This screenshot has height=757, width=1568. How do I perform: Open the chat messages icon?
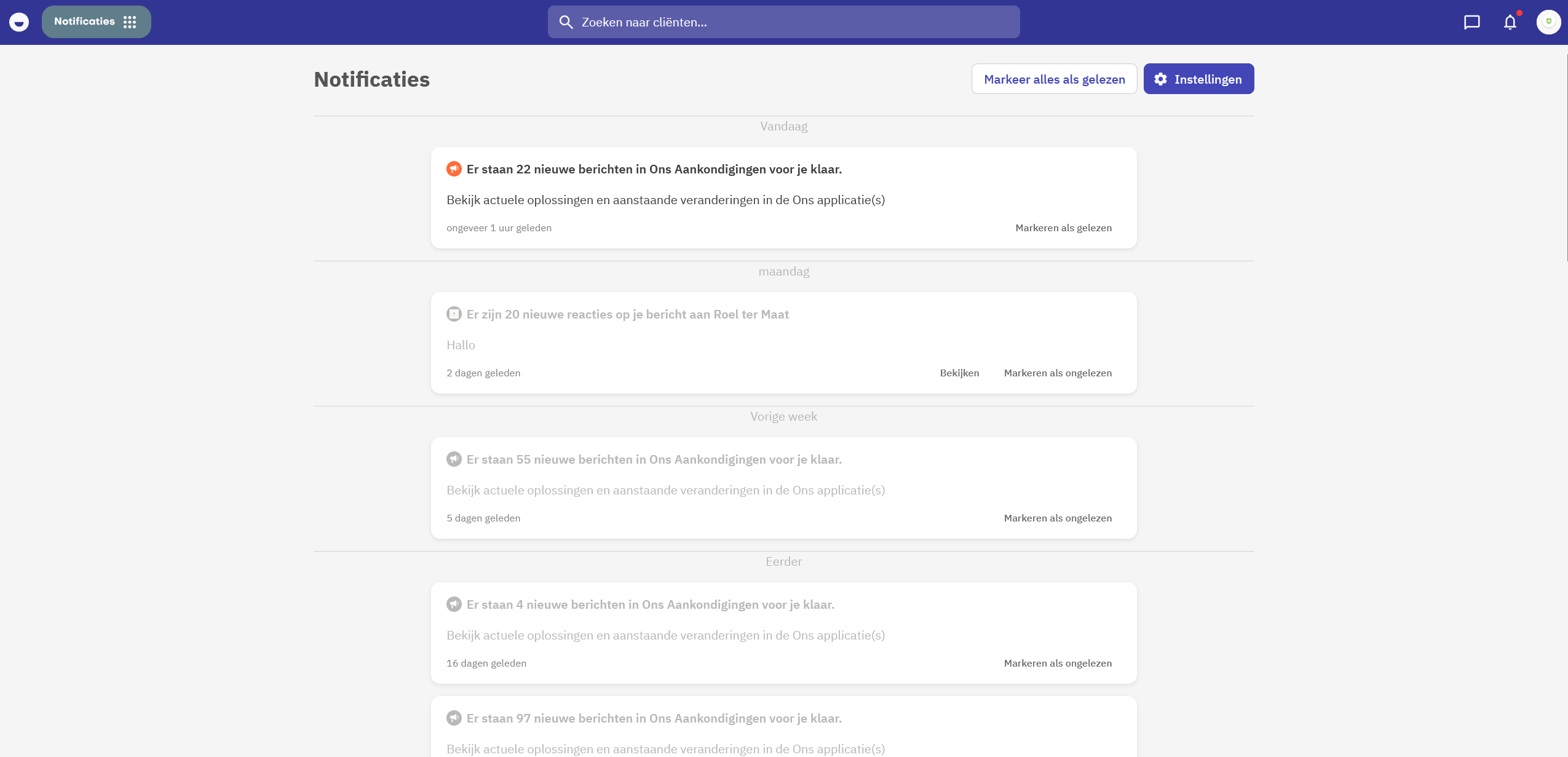(x=1471, y=22)
